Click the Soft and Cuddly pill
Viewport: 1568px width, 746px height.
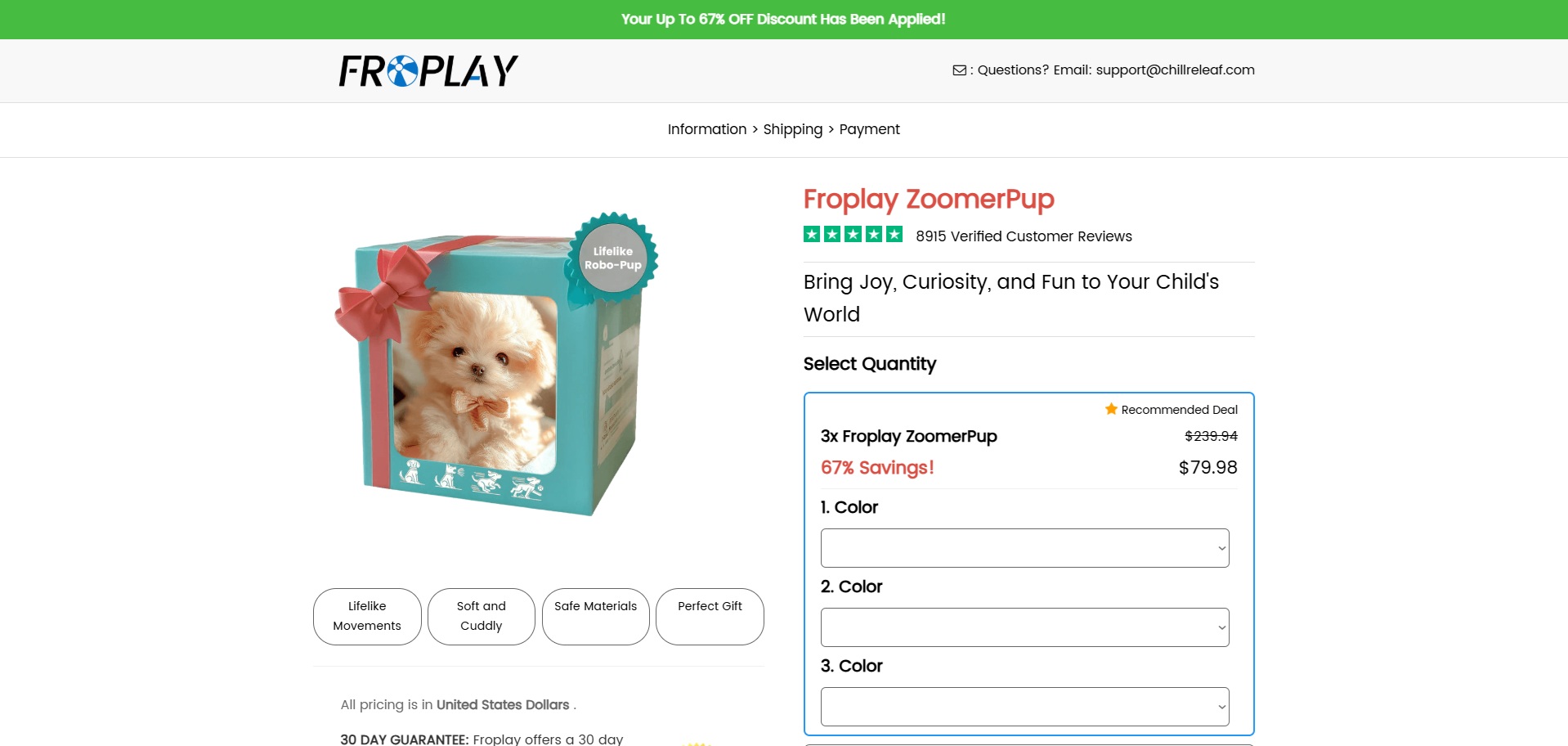pyautogui.click(x=481, y=616)
